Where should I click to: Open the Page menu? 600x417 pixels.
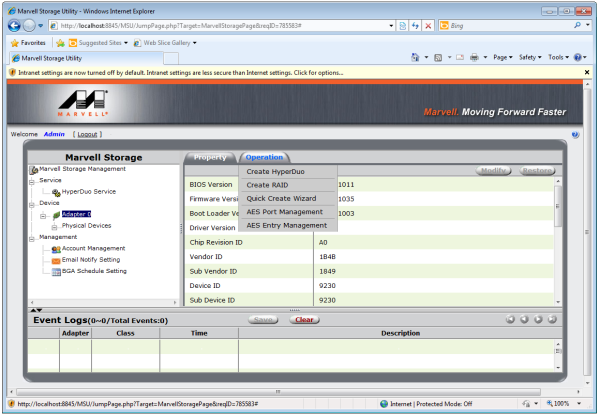[502, 57]
